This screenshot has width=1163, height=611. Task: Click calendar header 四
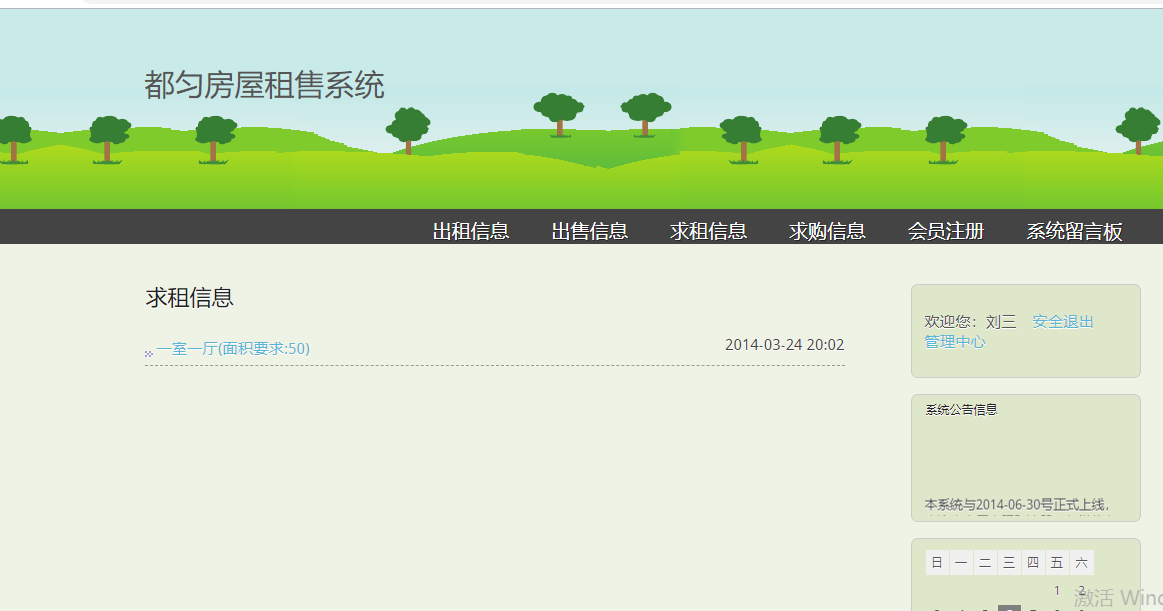1033,563
